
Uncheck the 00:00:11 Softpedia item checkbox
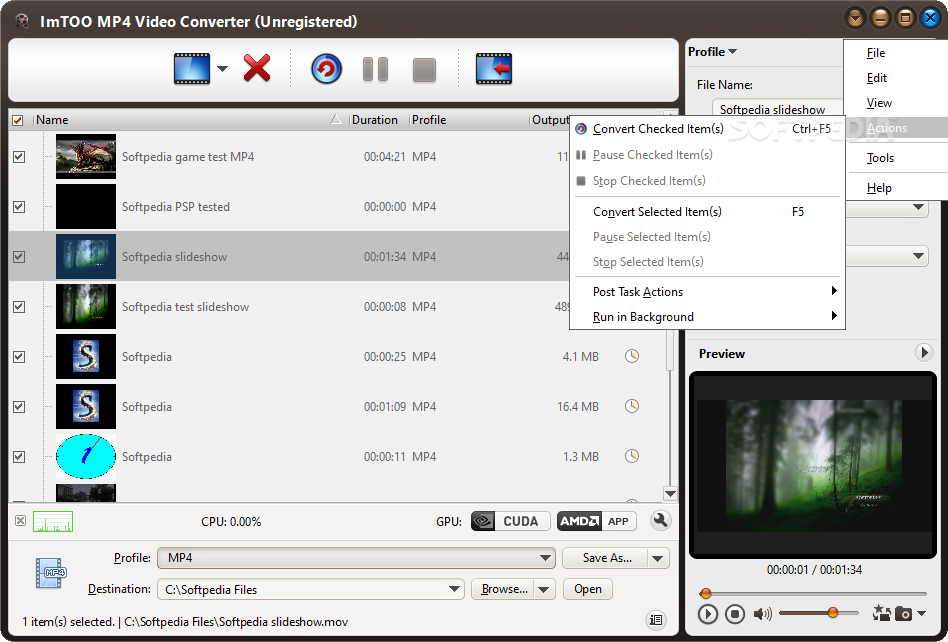[19, 457]
